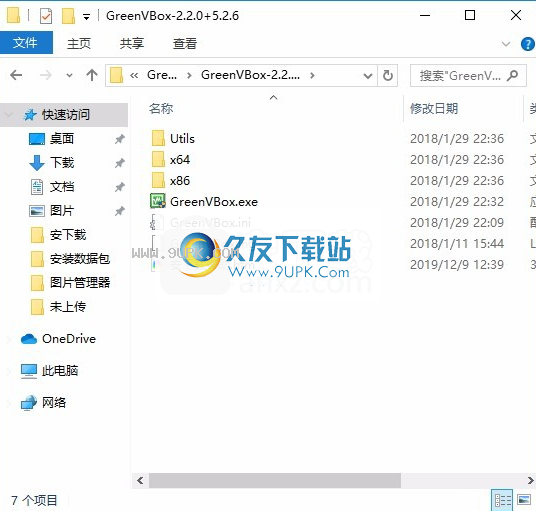Click the Gre... breadcrumb segment

pyautogui.click(x=162, y=75)
